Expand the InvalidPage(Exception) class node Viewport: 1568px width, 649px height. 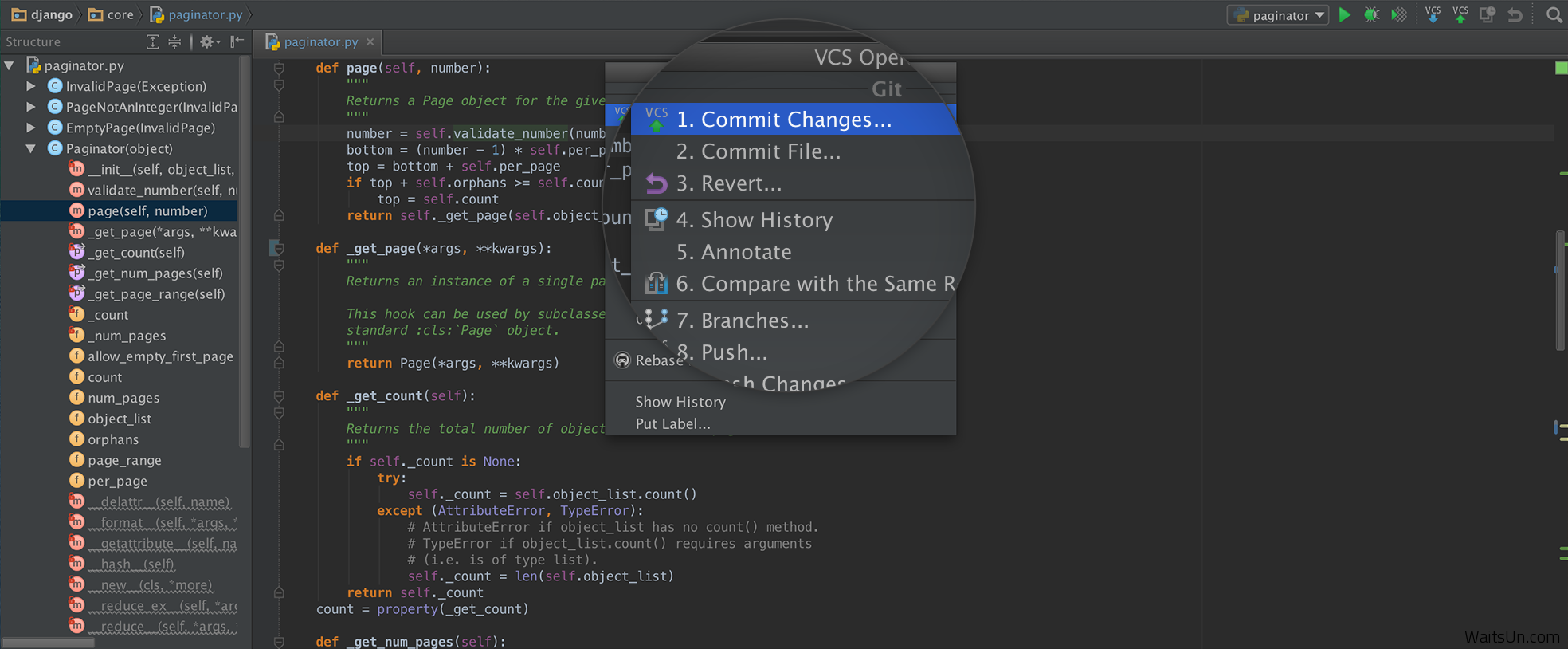coord(31,86)
